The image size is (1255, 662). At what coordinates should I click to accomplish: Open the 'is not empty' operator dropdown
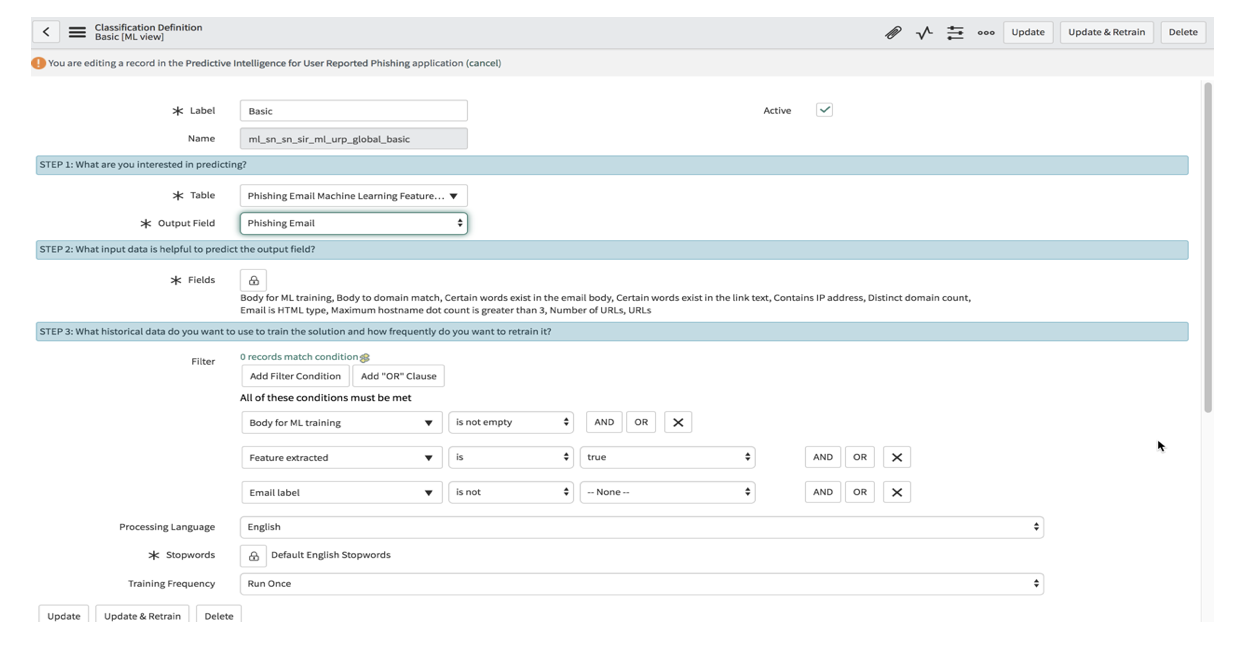511,423
